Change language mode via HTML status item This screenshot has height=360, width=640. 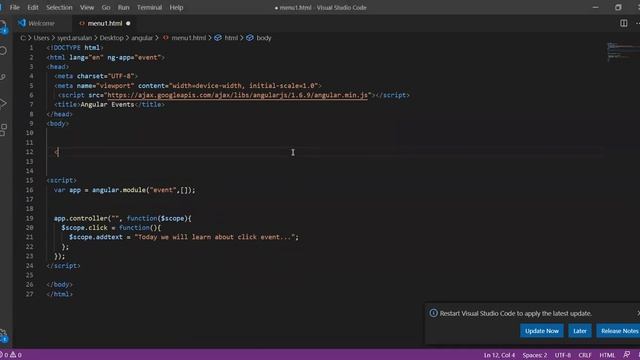tap(607, 355)
